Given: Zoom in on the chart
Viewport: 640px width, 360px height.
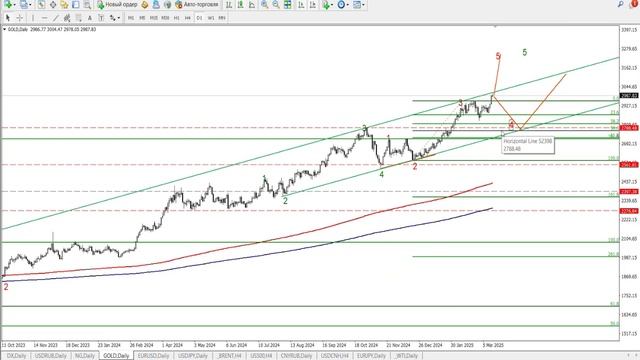Looking at the screenshot, I should point(264,4).
